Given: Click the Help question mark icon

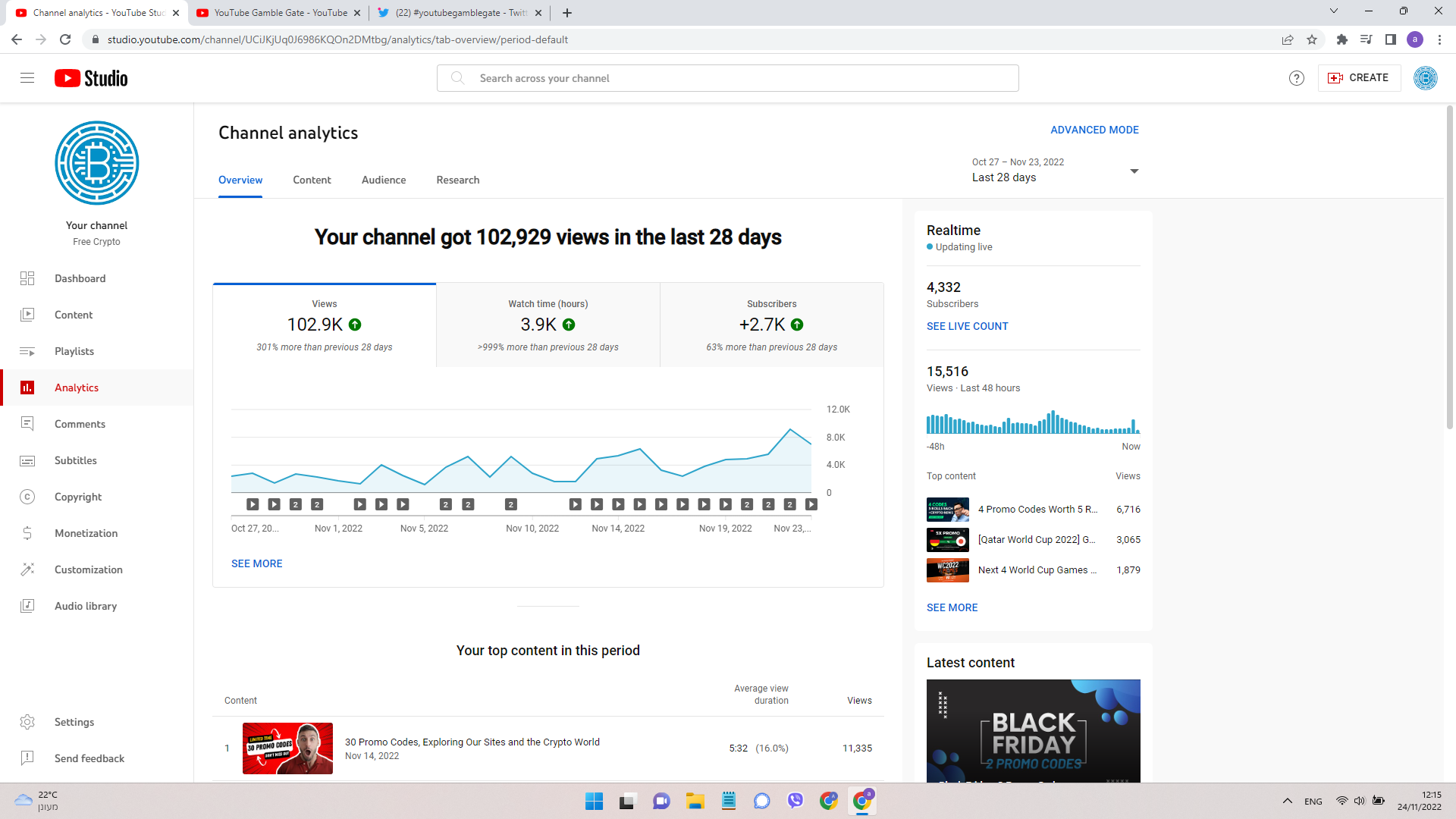Looking at the screenshot, I should click(x=1297, y=78).
